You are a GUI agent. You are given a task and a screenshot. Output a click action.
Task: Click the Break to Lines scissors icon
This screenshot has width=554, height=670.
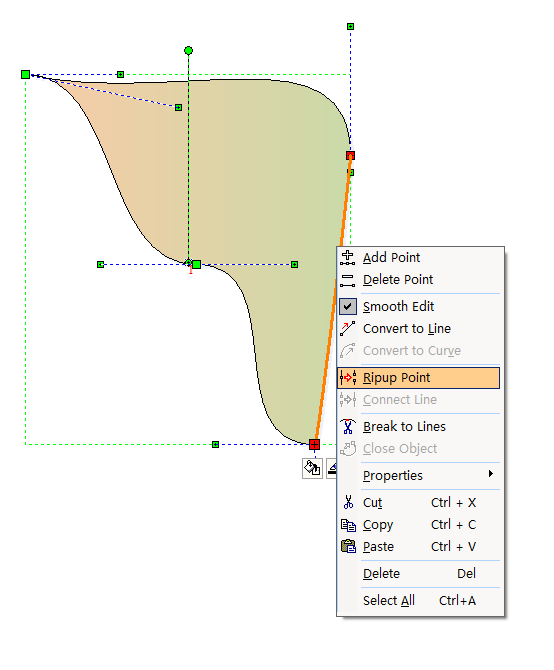click(x=348, y=426)
